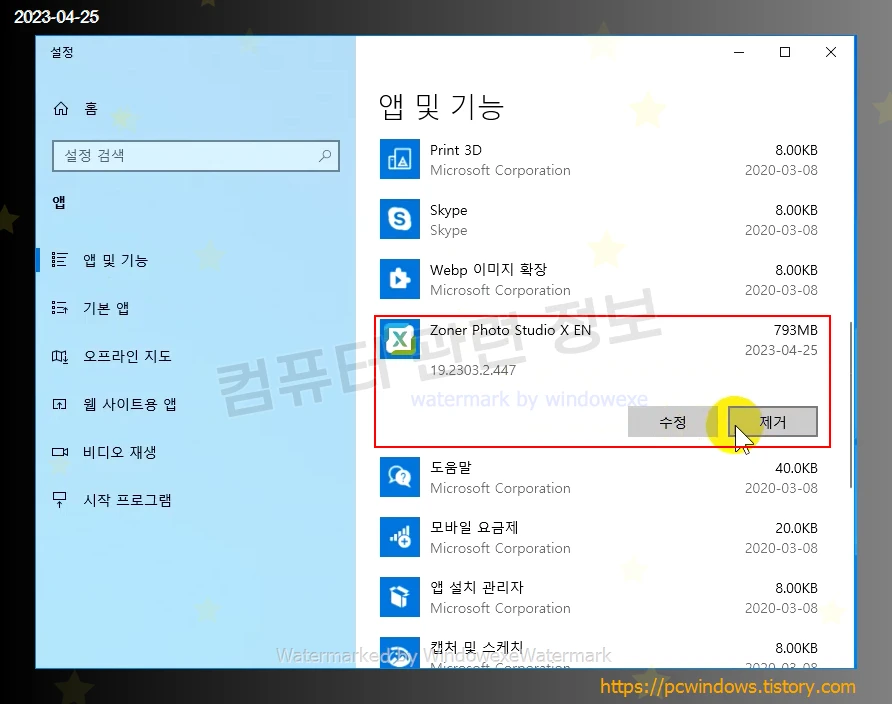Click the 20.0KB size value

coord(796,528)
